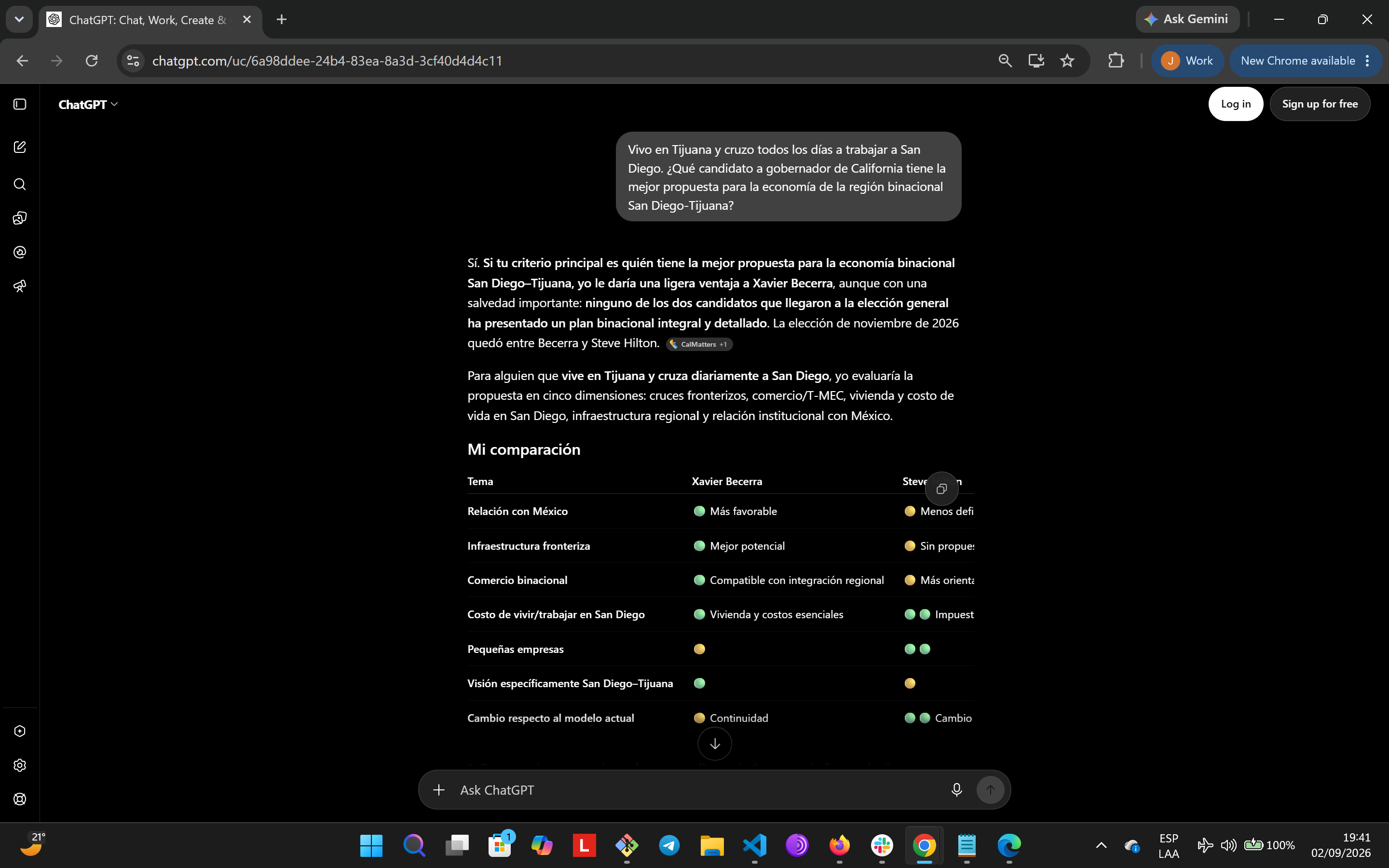The image size is (1389, 868).
Task: Start a new chat with the pencil icon
Action: click(20, 147)
